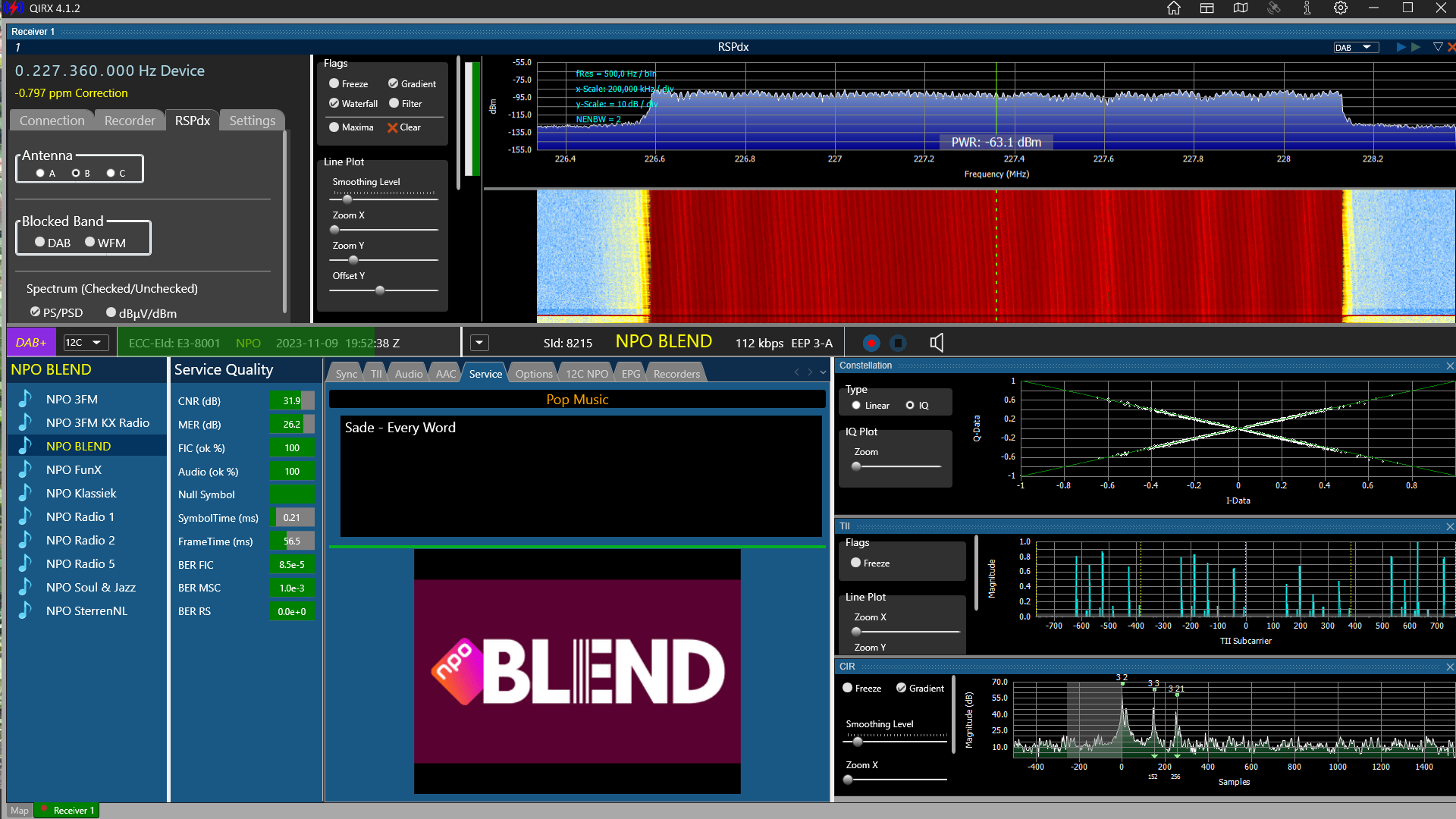Toggle the Waterfall checkbox
1456x819 pixels.
pyautogui.click(x=334, y=103)
